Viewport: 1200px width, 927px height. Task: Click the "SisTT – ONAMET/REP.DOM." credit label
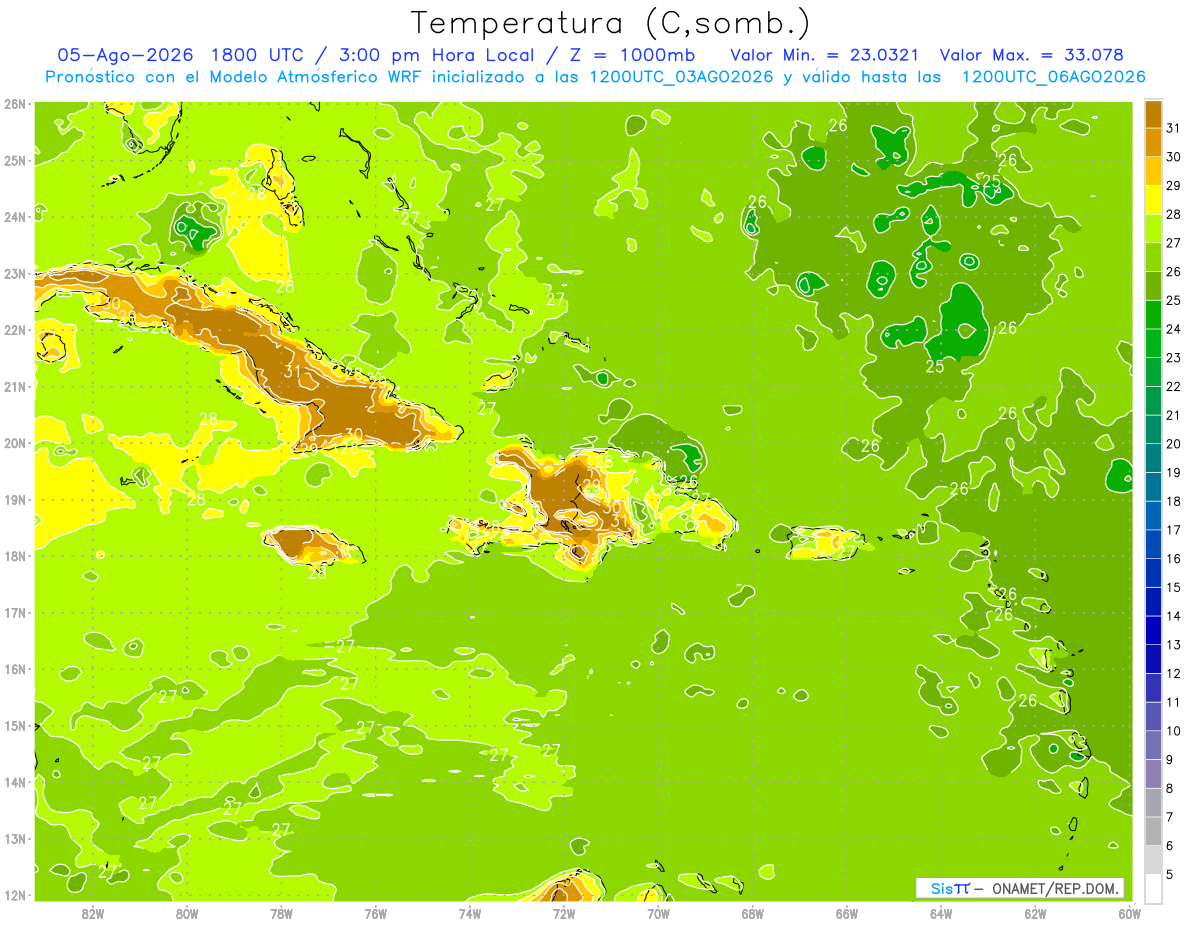[1020, 888]
